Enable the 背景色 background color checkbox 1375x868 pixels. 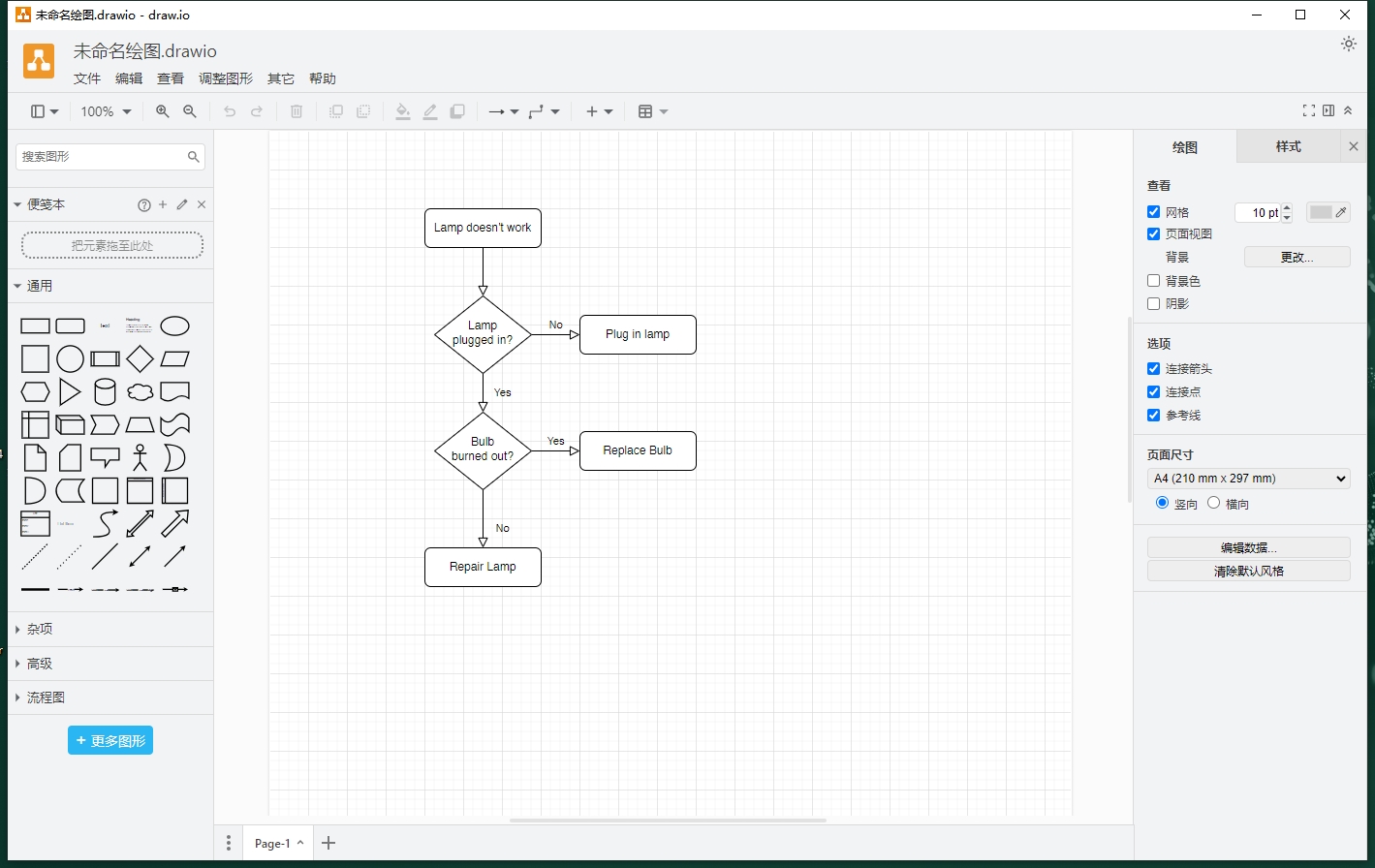(x=1153, y=280)
